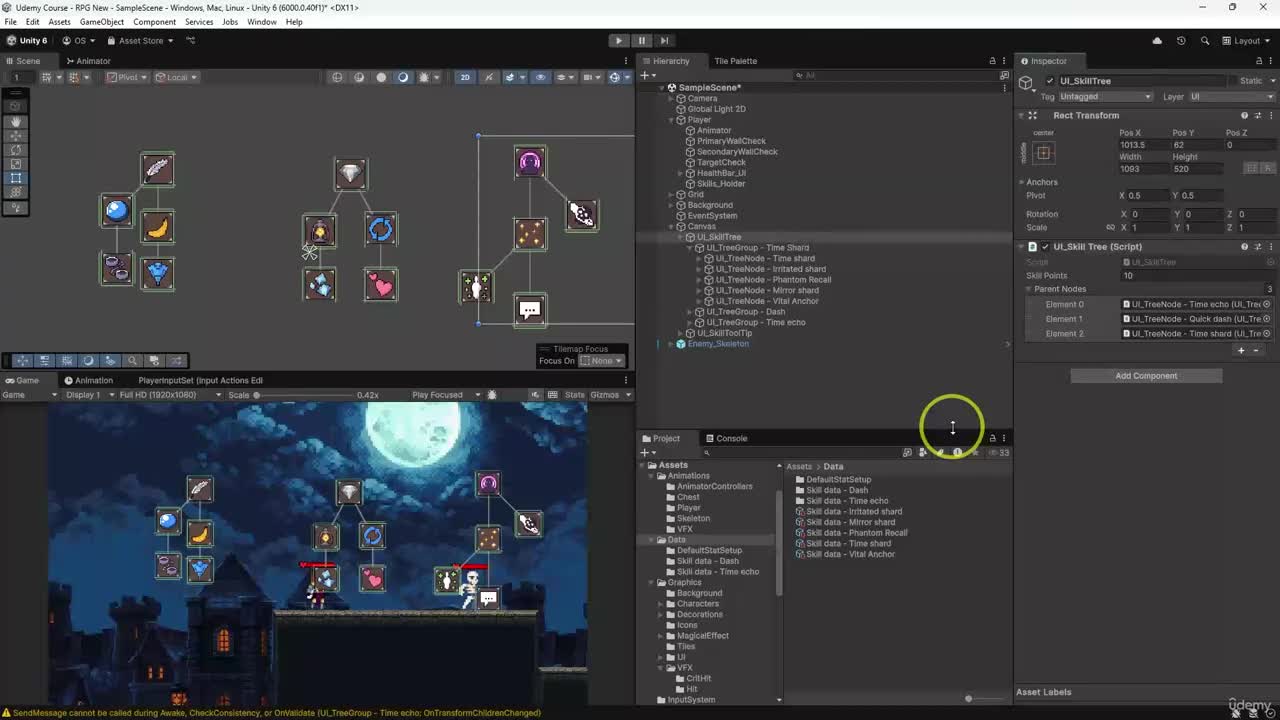
Task: Click the global search magnifier icon
Action: click(1204, 41)
